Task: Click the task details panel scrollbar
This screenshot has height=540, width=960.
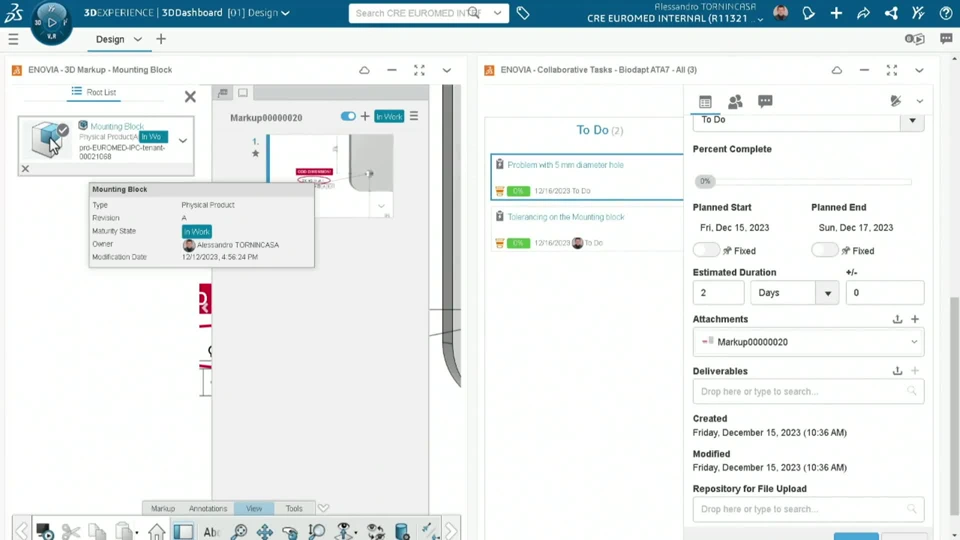Action: click(x=954, y=404)
